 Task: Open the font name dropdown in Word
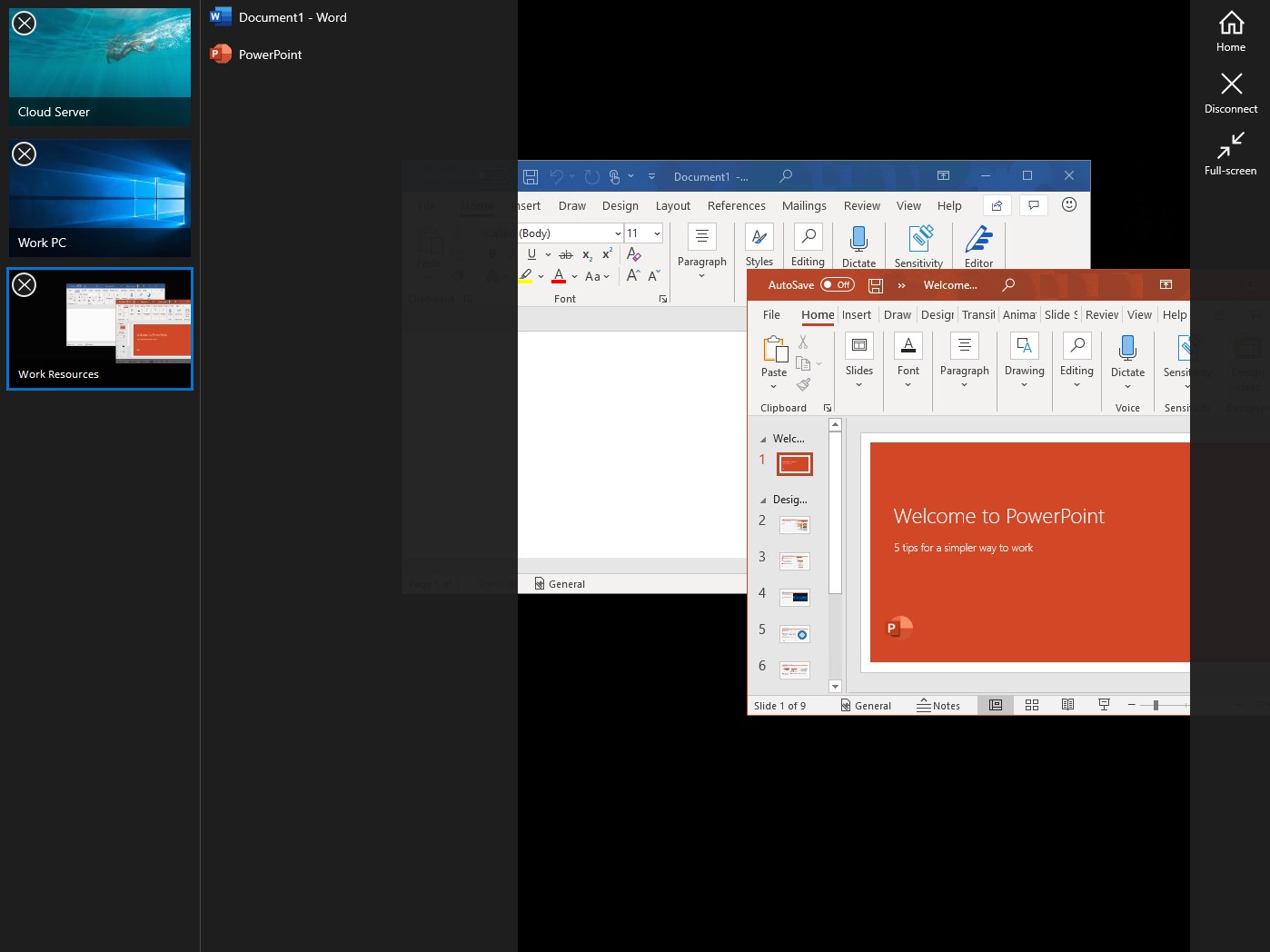click(x=618, y=233)
